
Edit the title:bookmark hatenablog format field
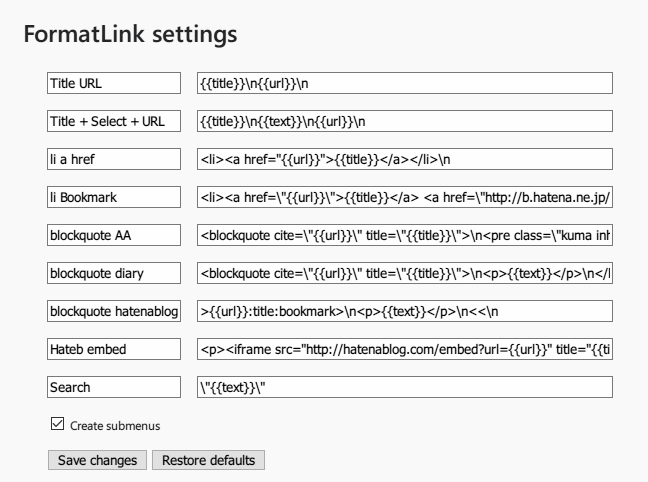point(405,311)
